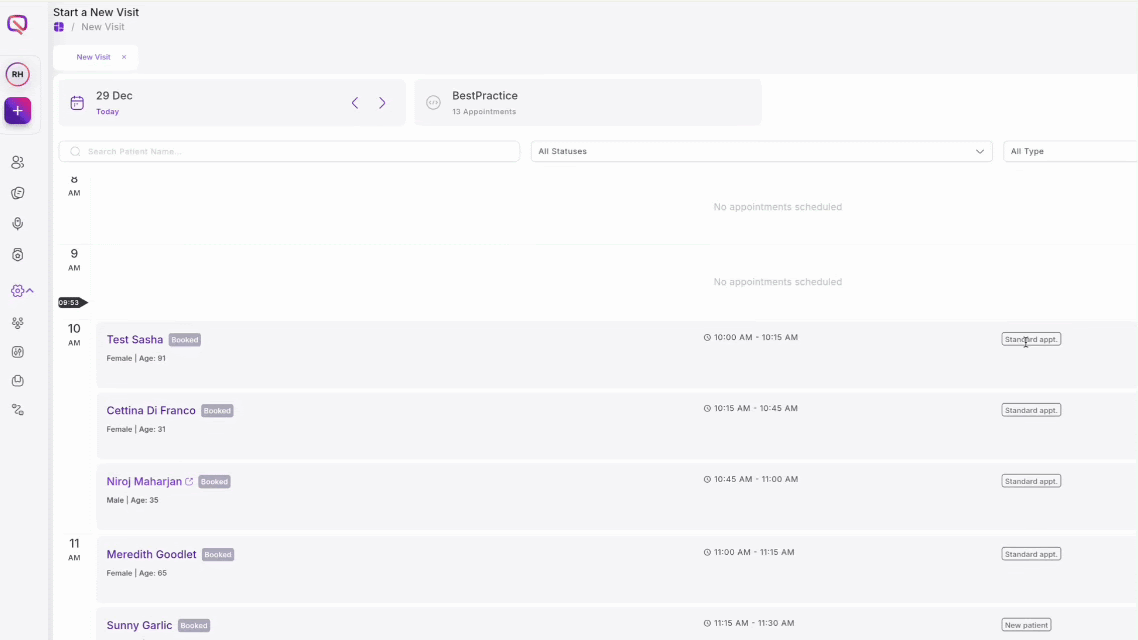The width and height of the screenshot is (1138, 640).
Task: Click Standard appt. tag for Meredith Goodlet
Action: (1031, 554)
